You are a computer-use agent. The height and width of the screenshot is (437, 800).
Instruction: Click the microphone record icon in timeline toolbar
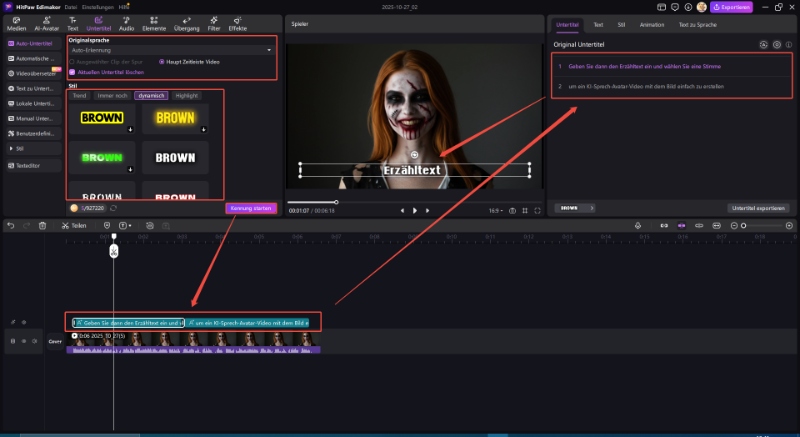pyautogui.click(x=638, y=225)
